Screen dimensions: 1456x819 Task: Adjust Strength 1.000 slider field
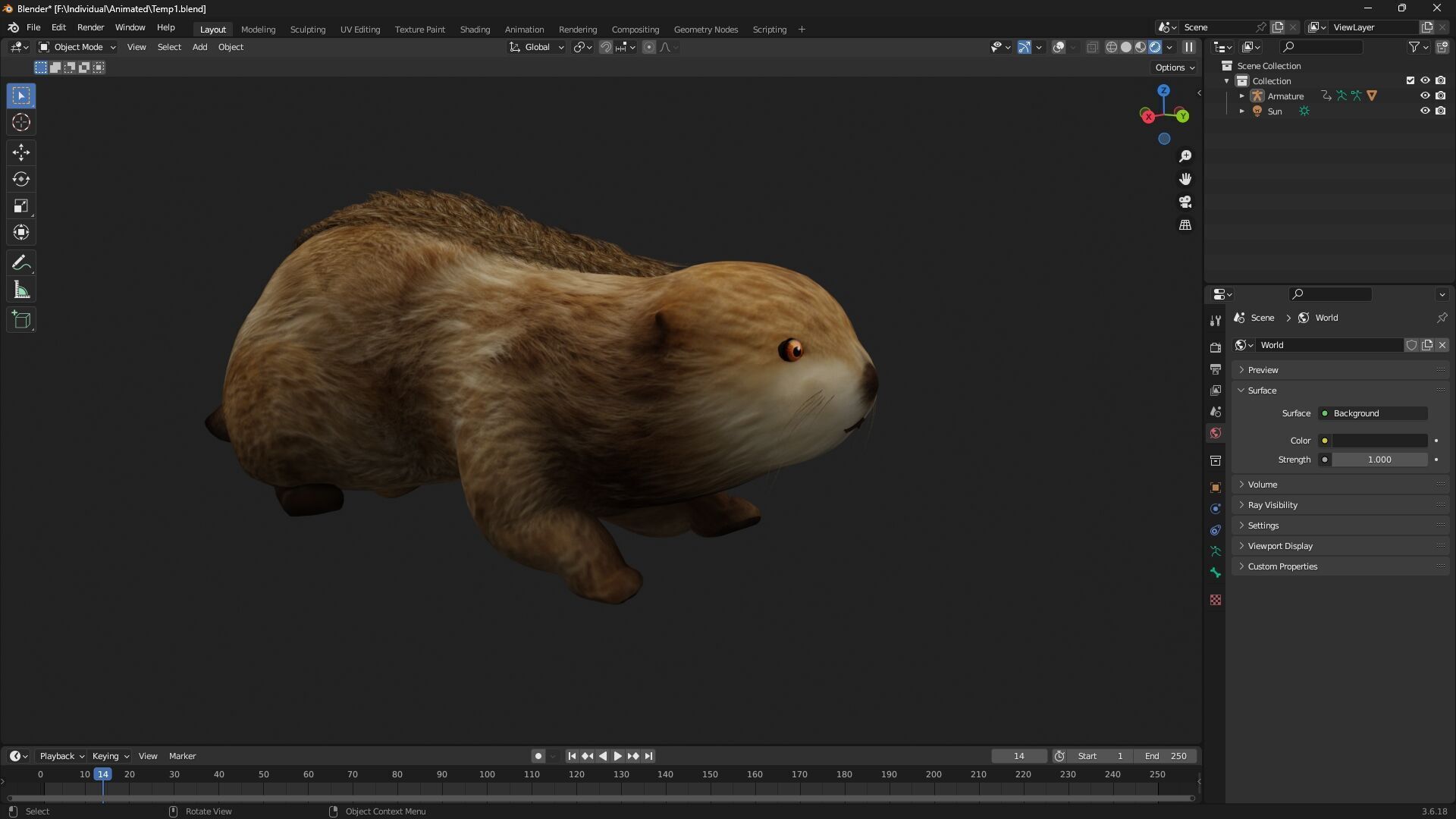1380,460
